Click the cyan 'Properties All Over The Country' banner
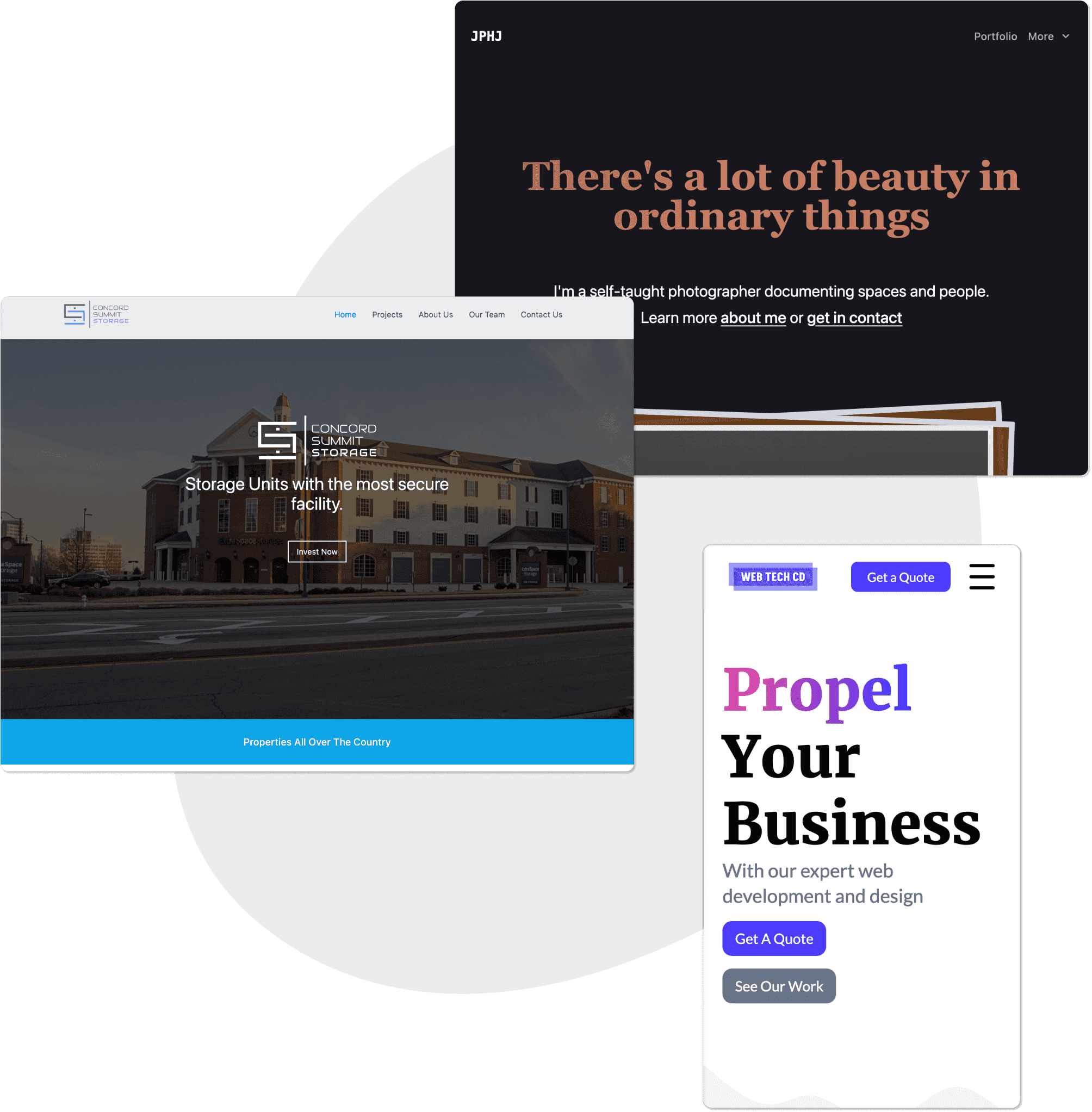 (317, 741)
